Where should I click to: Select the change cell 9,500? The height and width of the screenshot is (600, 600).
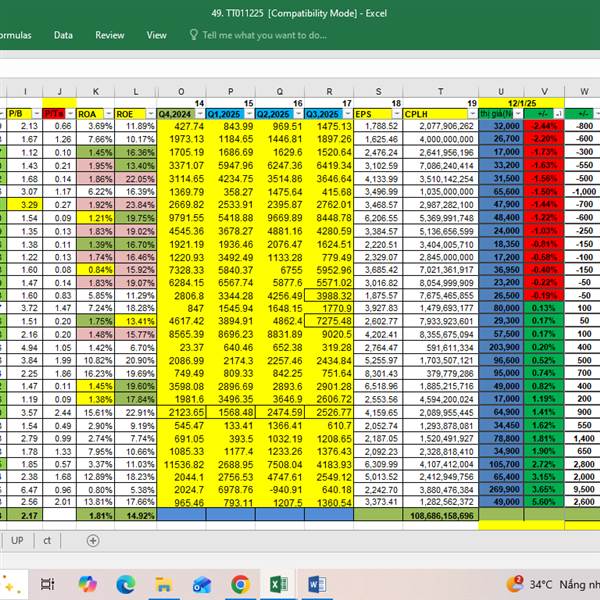pyautogui.click(x=583, y=489)
